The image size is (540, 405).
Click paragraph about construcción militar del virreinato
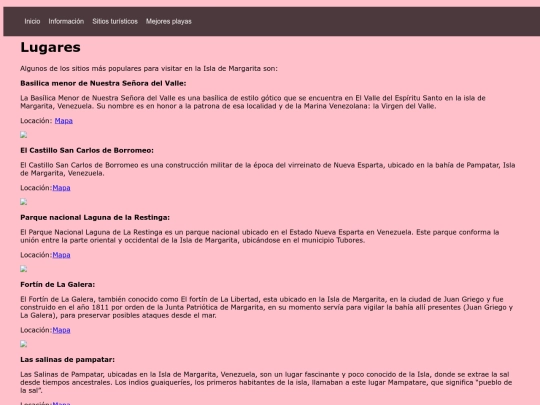[268, 169]
